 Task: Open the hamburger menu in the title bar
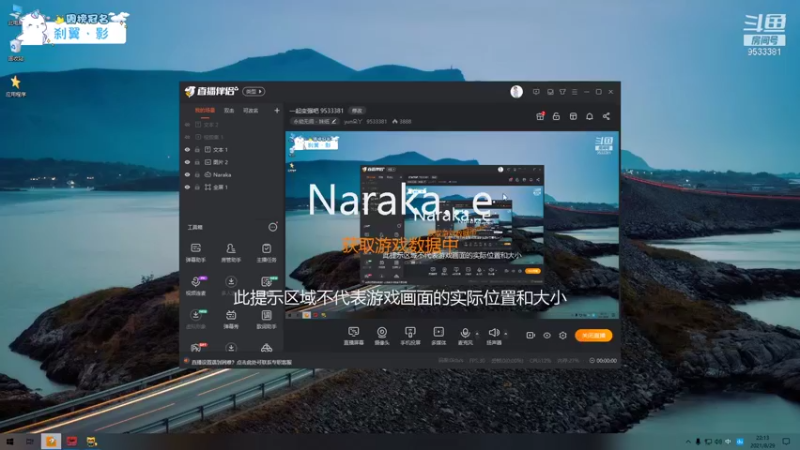coord(574,92)
